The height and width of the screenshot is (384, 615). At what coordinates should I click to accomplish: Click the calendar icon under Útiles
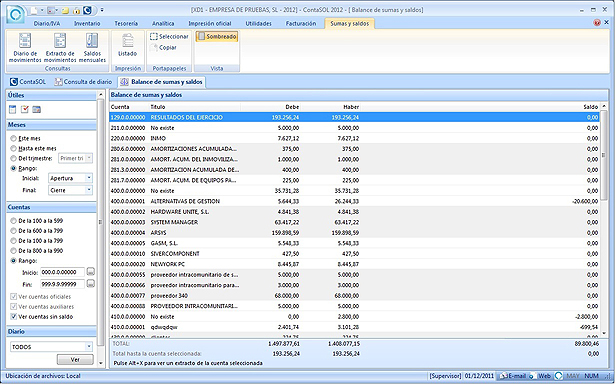point(37,109)
